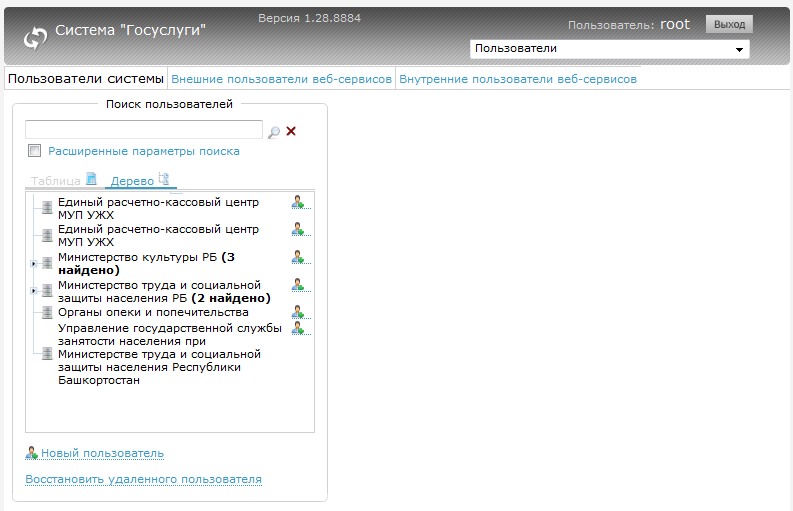
Task: Switch to the Таблица view tab
Action: [x=56, y=181]
